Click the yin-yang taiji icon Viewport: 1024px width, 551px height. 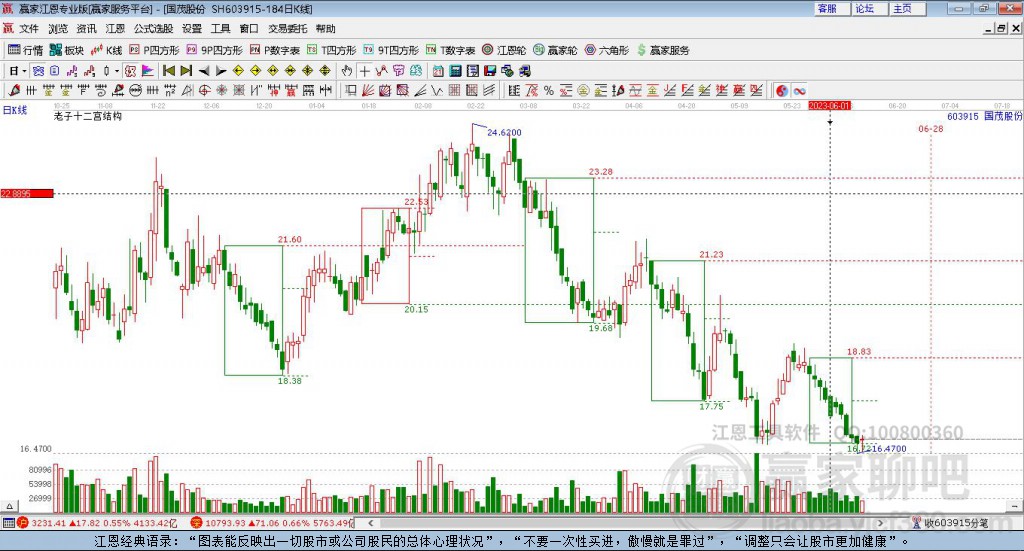[782, 91]
